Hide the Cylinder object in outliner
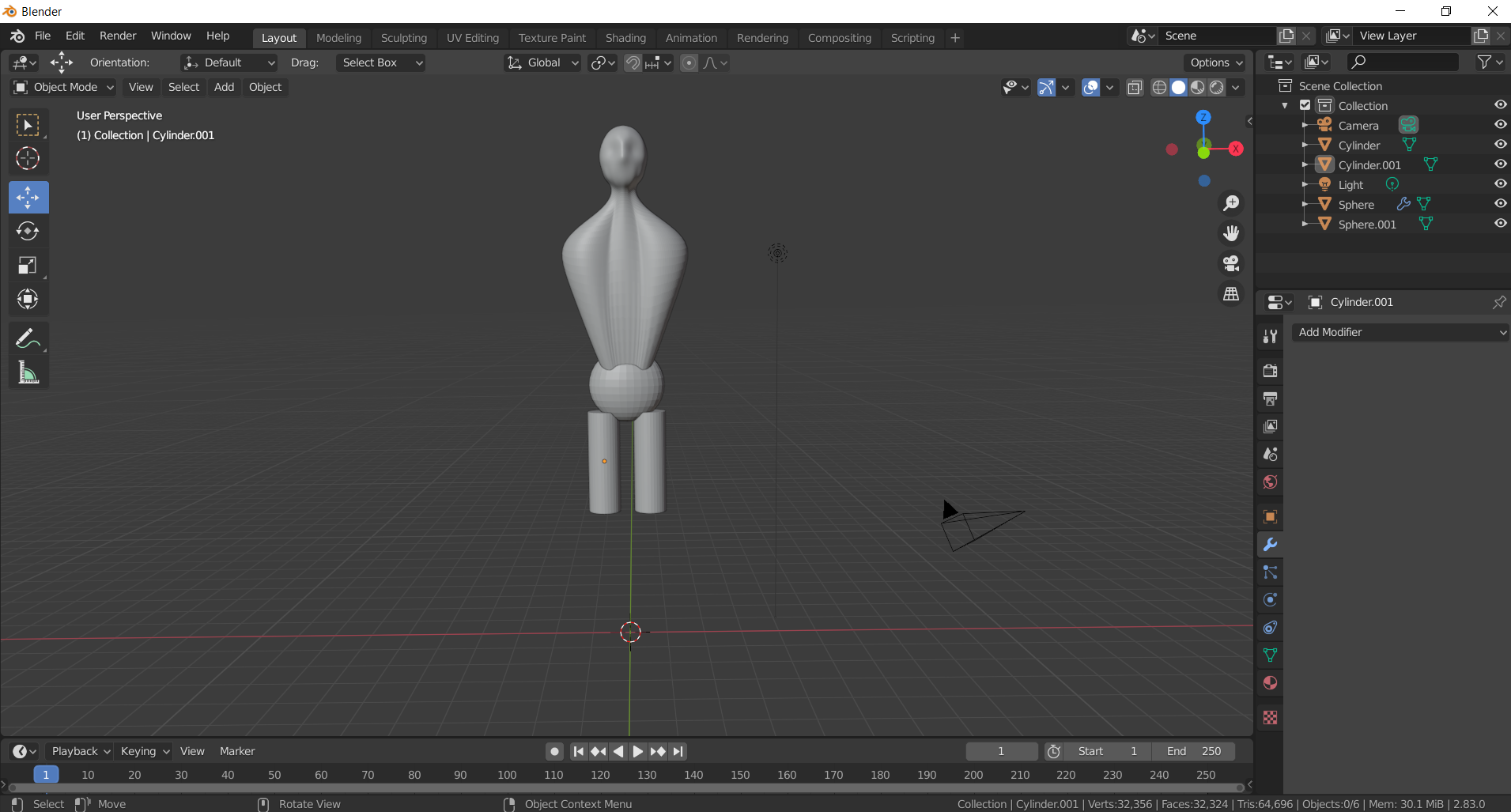1511x812 pixels. 1500,145
